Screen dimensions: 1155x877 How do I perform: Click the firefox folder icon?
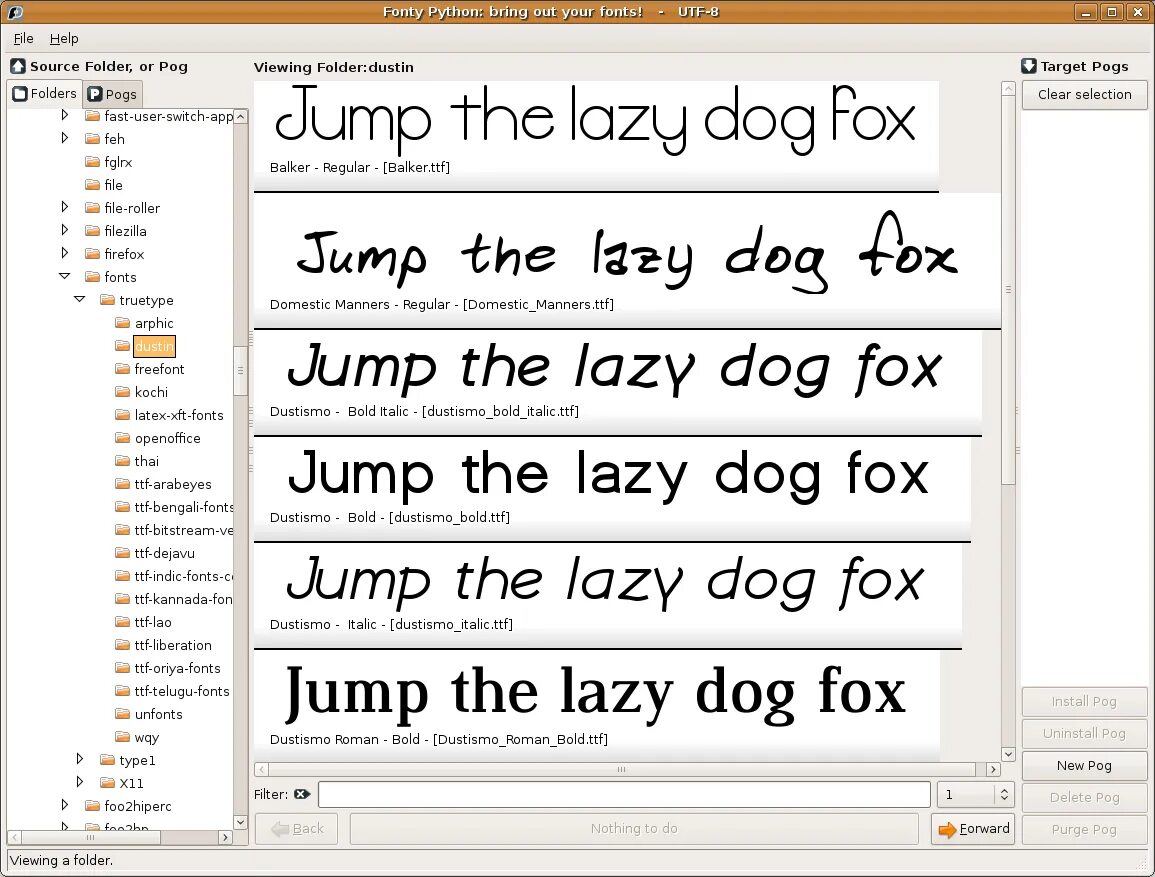coord(92,253)
